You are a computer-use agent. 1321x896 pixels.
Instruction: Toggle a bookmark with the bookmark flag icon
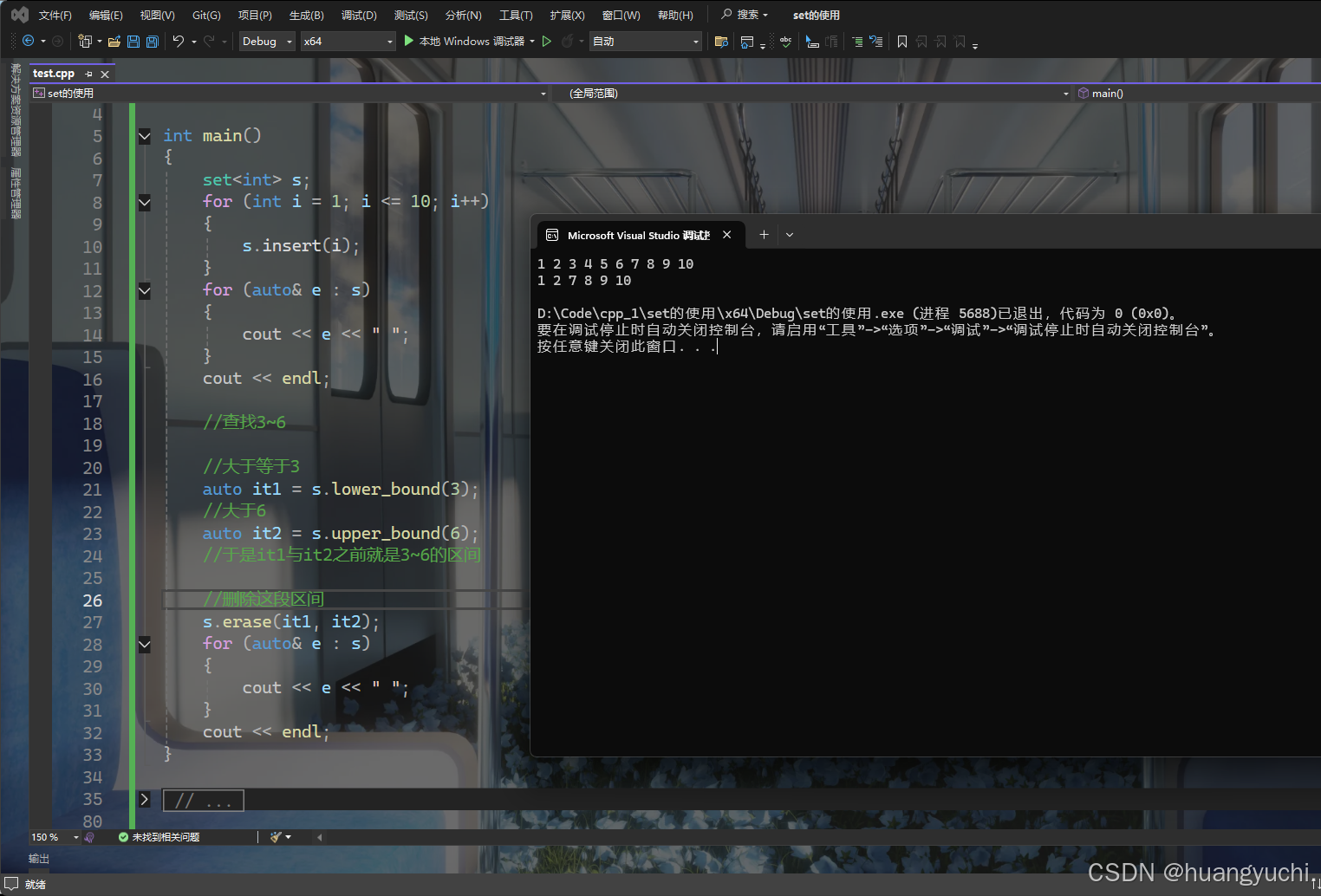point(901,41)
